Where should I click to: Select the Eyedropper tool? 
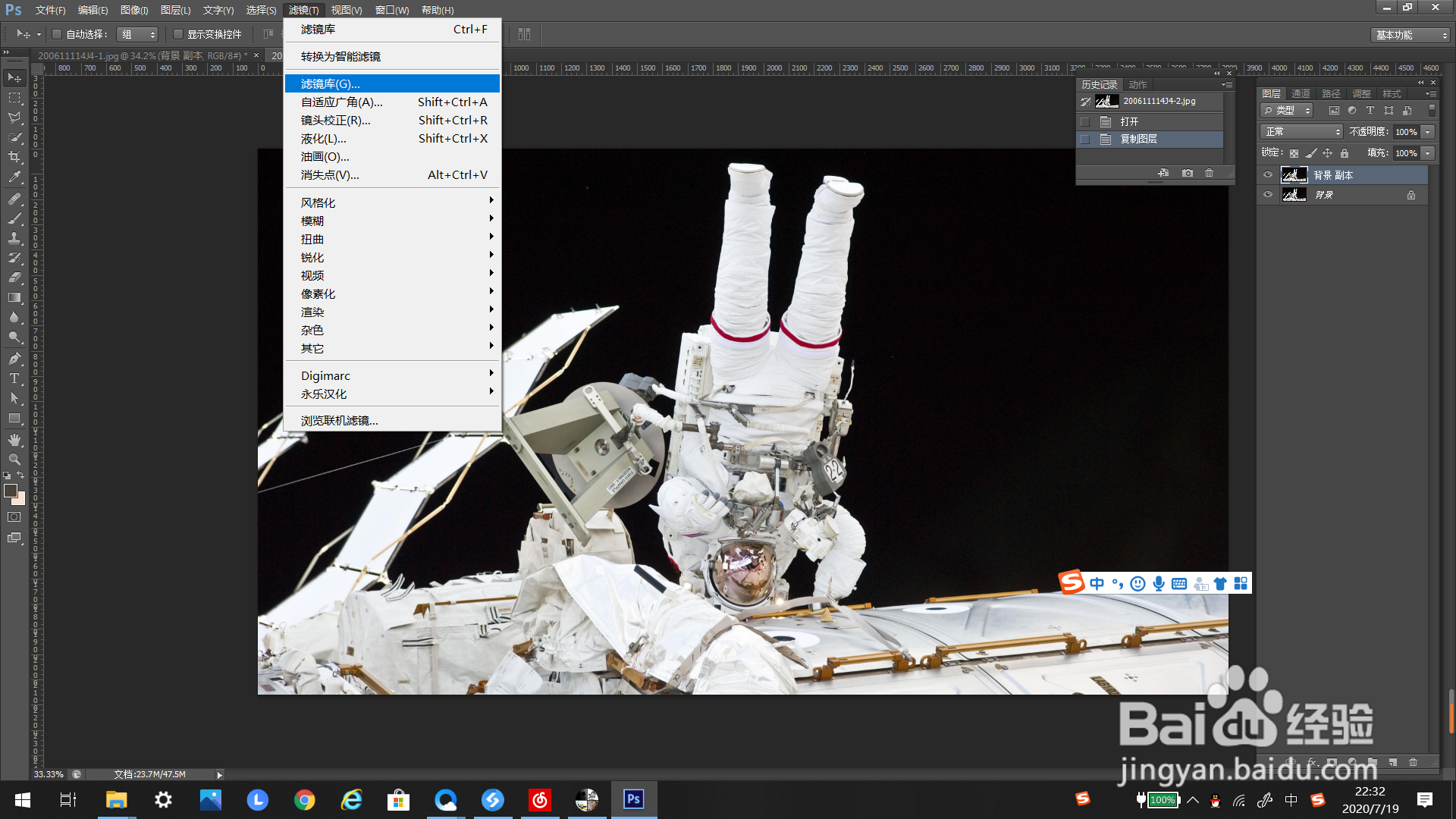pos(14,177)
